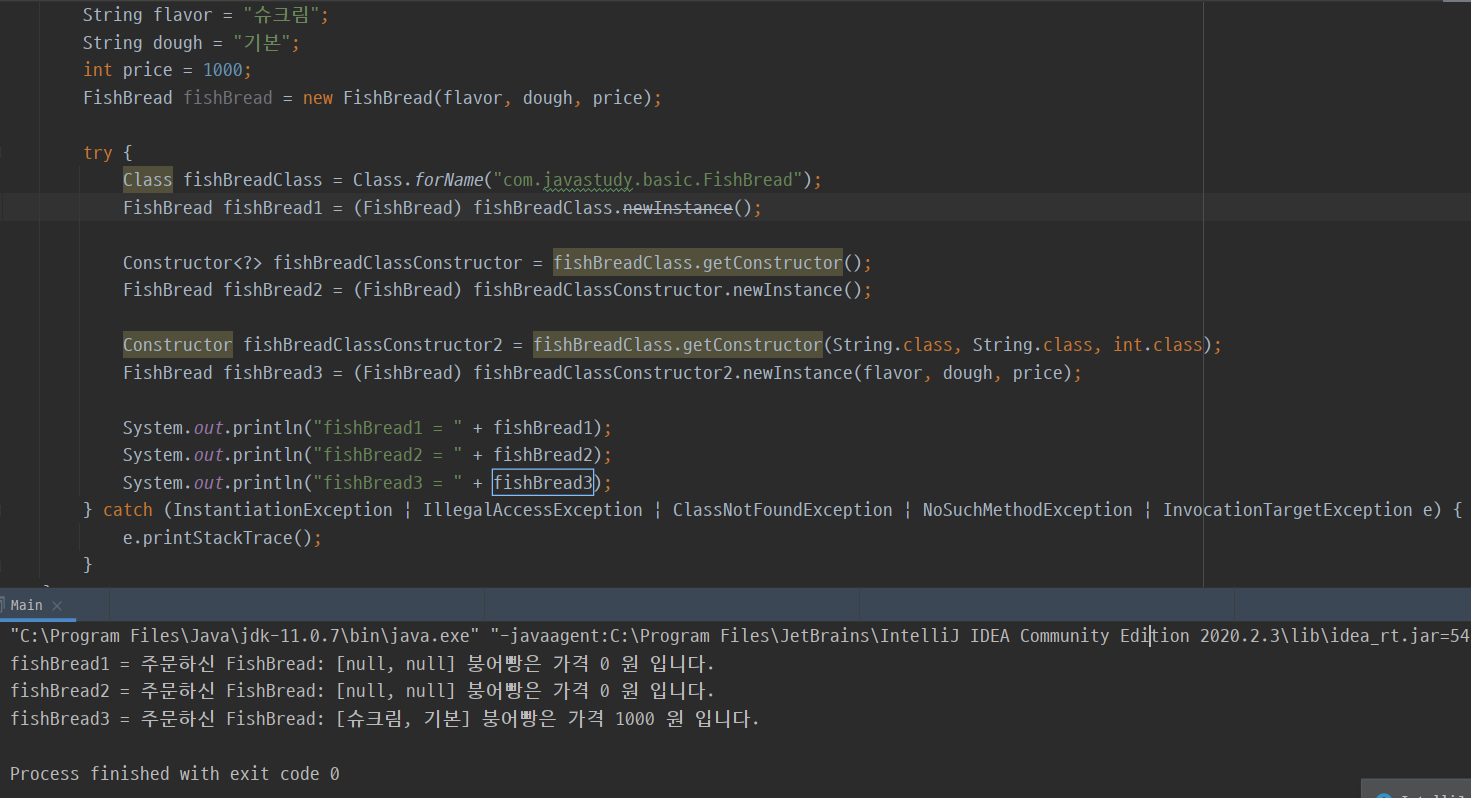Click the fishBread3 console output line
Image resolution: width=1471 pixels, height=798 pixels.
(x=384, y=719)
